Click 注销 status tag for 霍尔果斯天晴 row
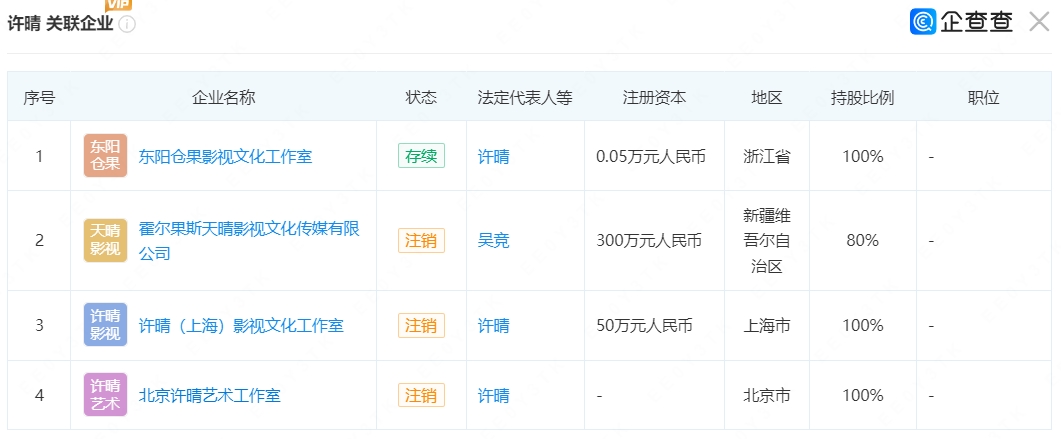Image resolution: width=1061 pixels, height=439 pixels. (421, 240)
